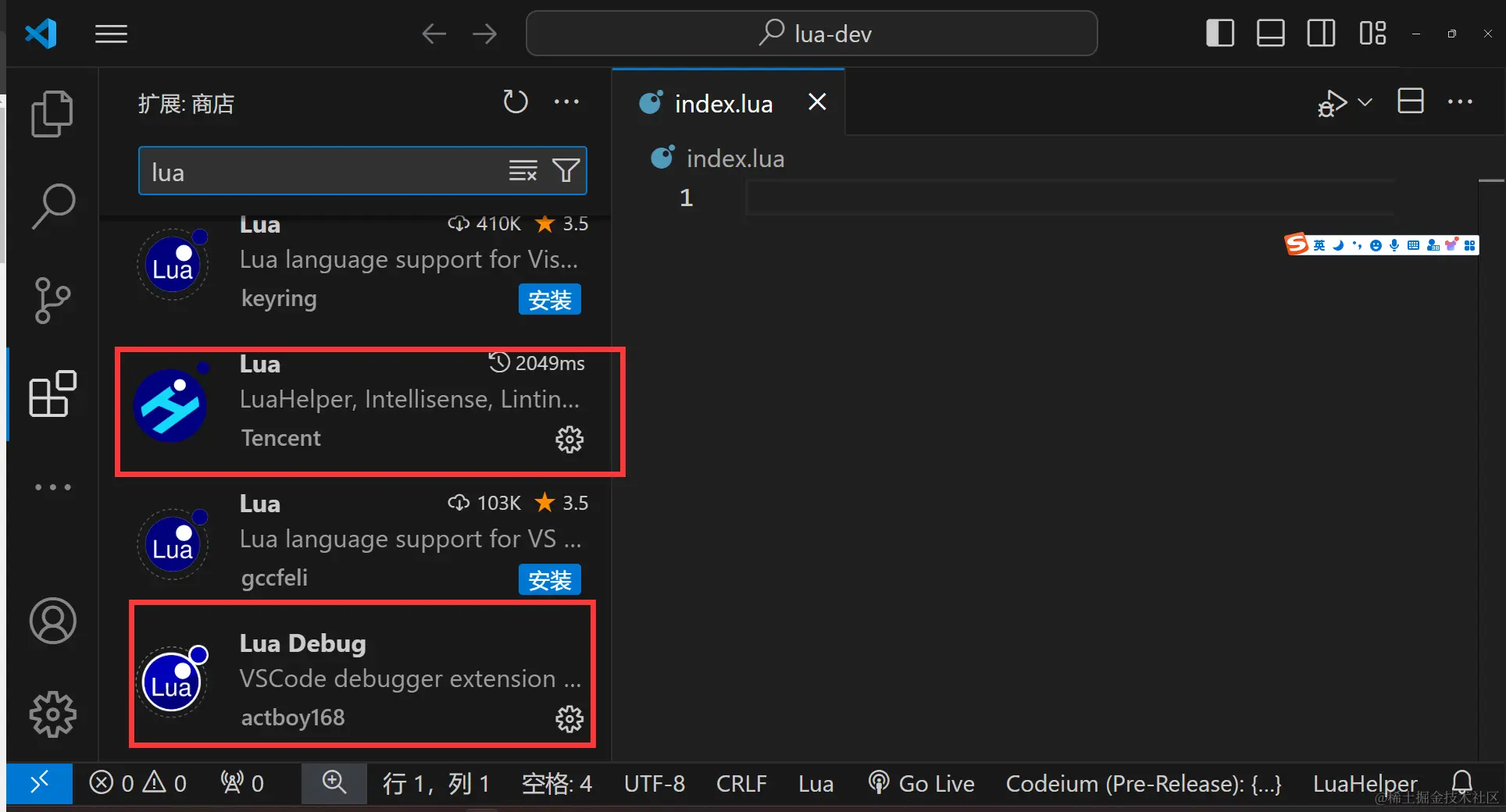The height and width of the screenshot is (812, 1506).
Task: Switch to the index.lua tab
Action: coord(723,102)
